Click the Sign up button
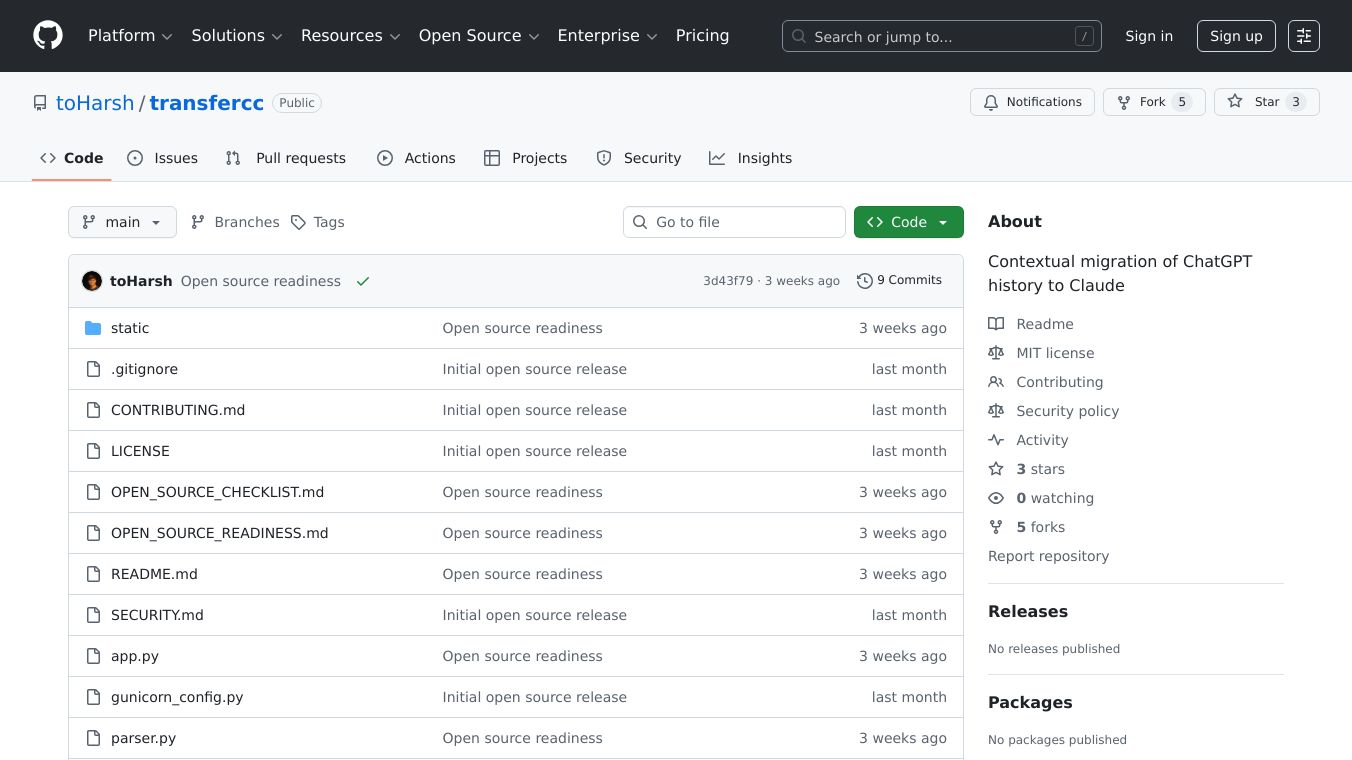The width and height of the screenshot is (1352, 760). [x=1236, y=36]
